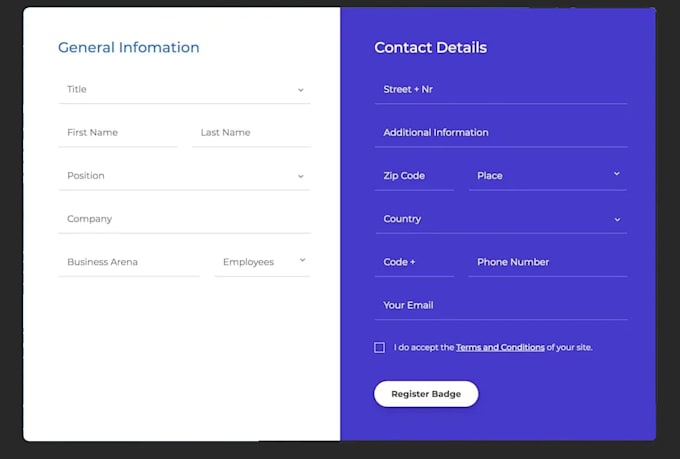Click the First Name input field
Screen dimensions: 680x459
coord(118,133)
